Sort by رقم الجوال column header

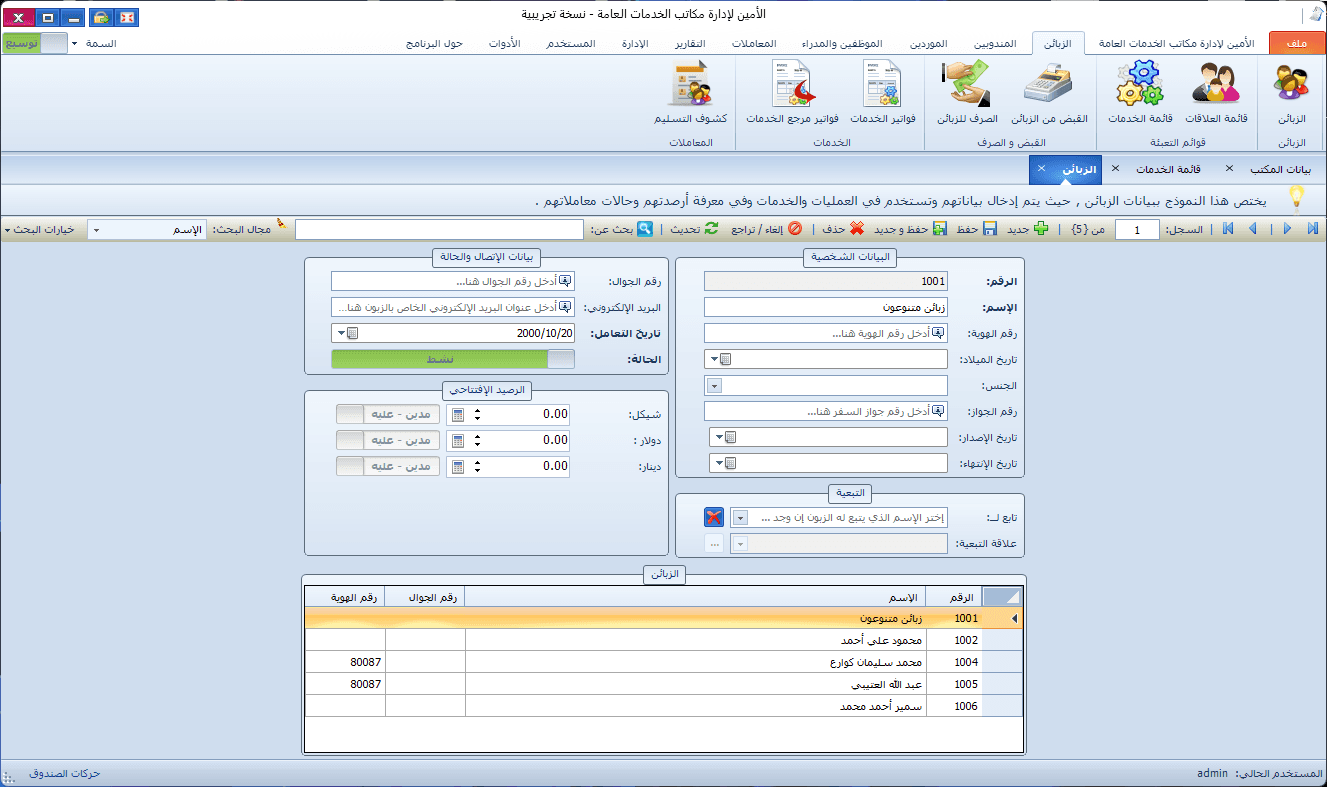click(x=425, y=597)
